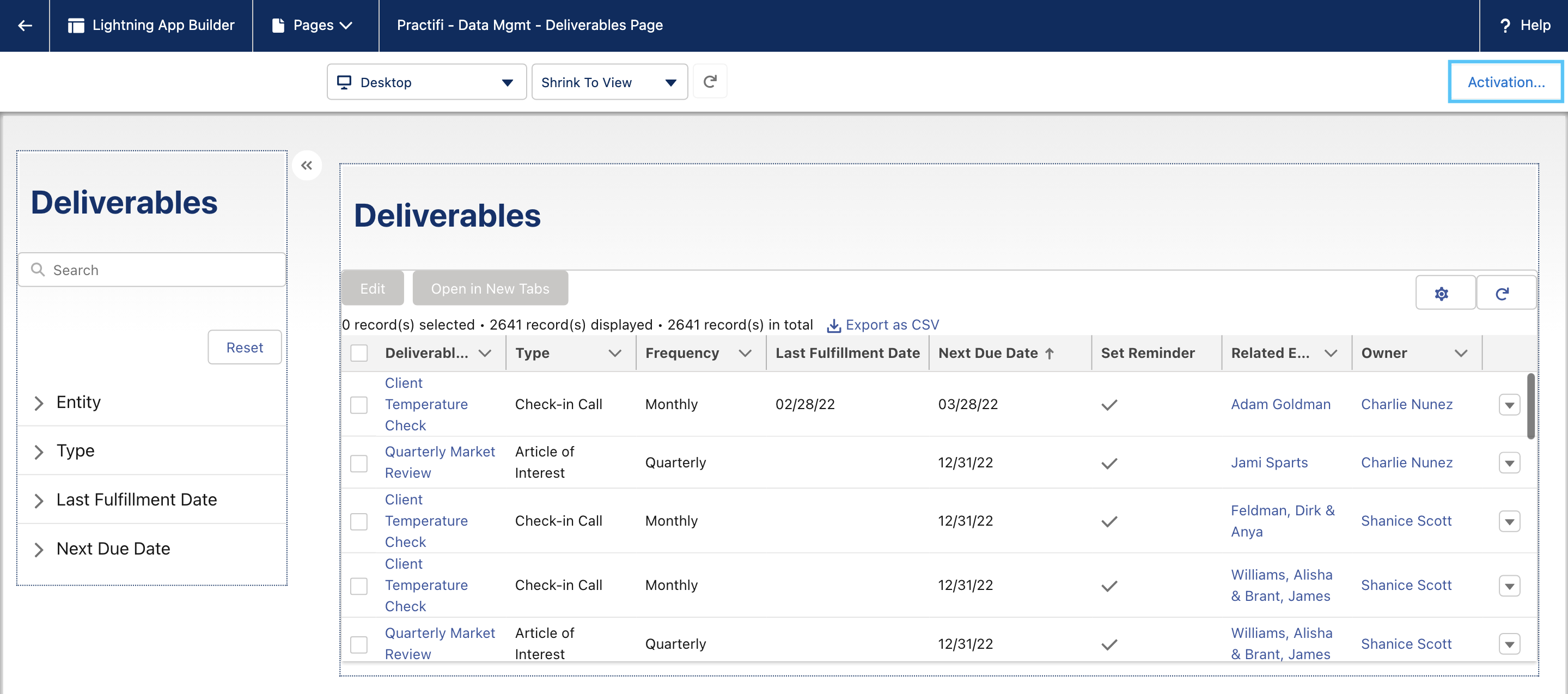Open the Desktop form factor dropdown
The image size is (1568, 694).
pyautogui.click(x=426, y=82)
